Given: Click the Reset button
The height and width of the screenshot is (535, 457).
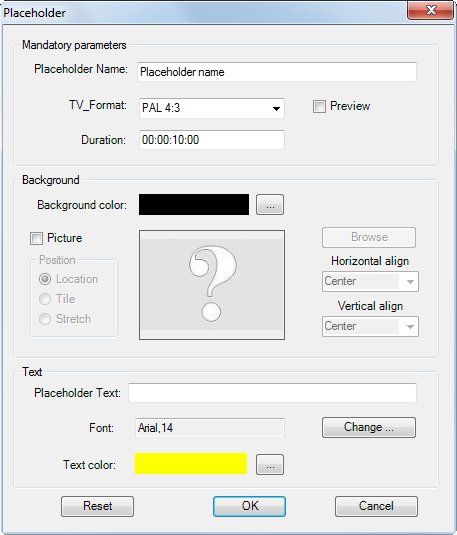Looking at the screenshot, I should 97,506.
